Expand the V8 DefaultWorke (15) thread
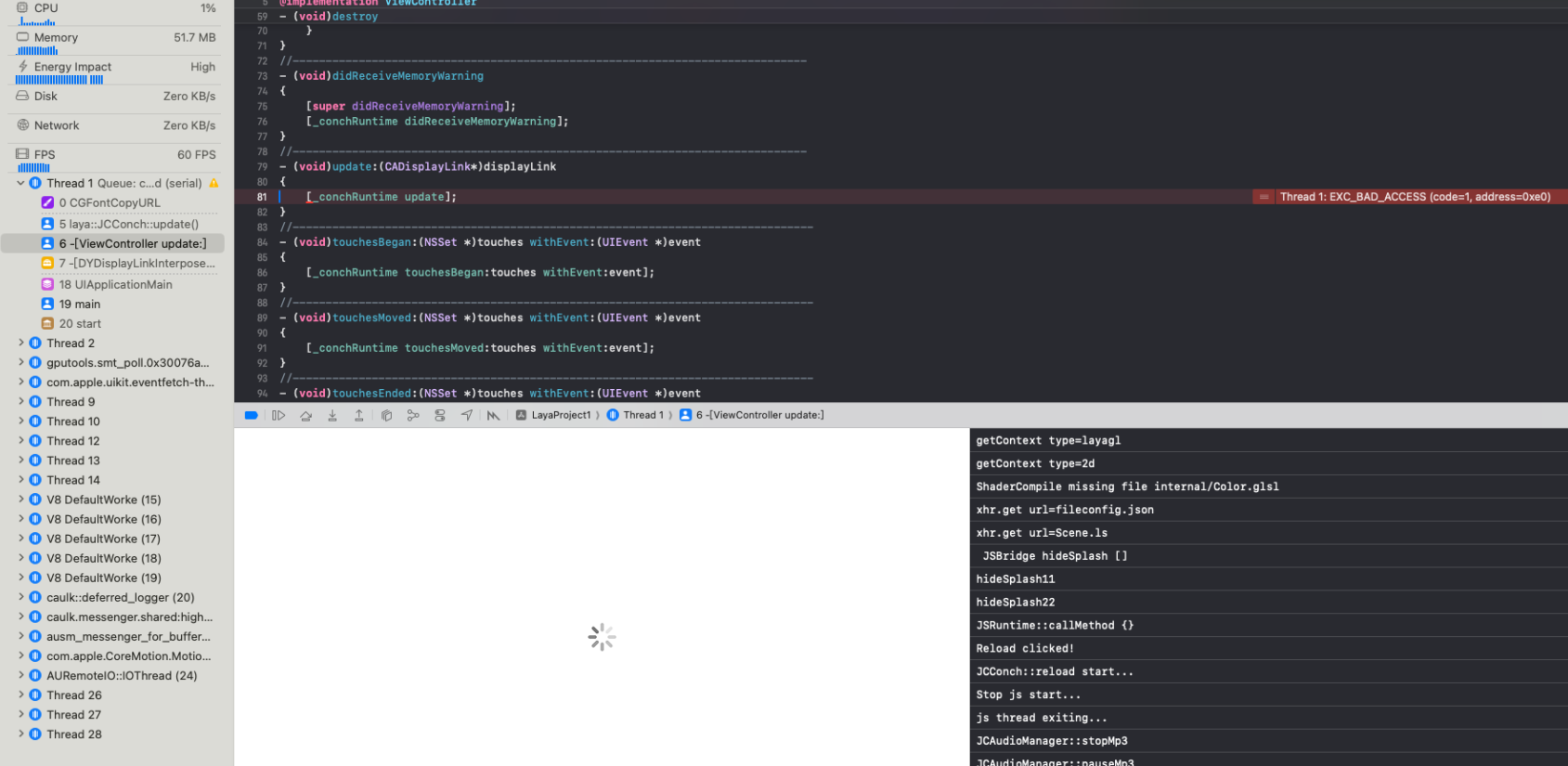The height and width of the screenshot is (766, 1568). 20,500
